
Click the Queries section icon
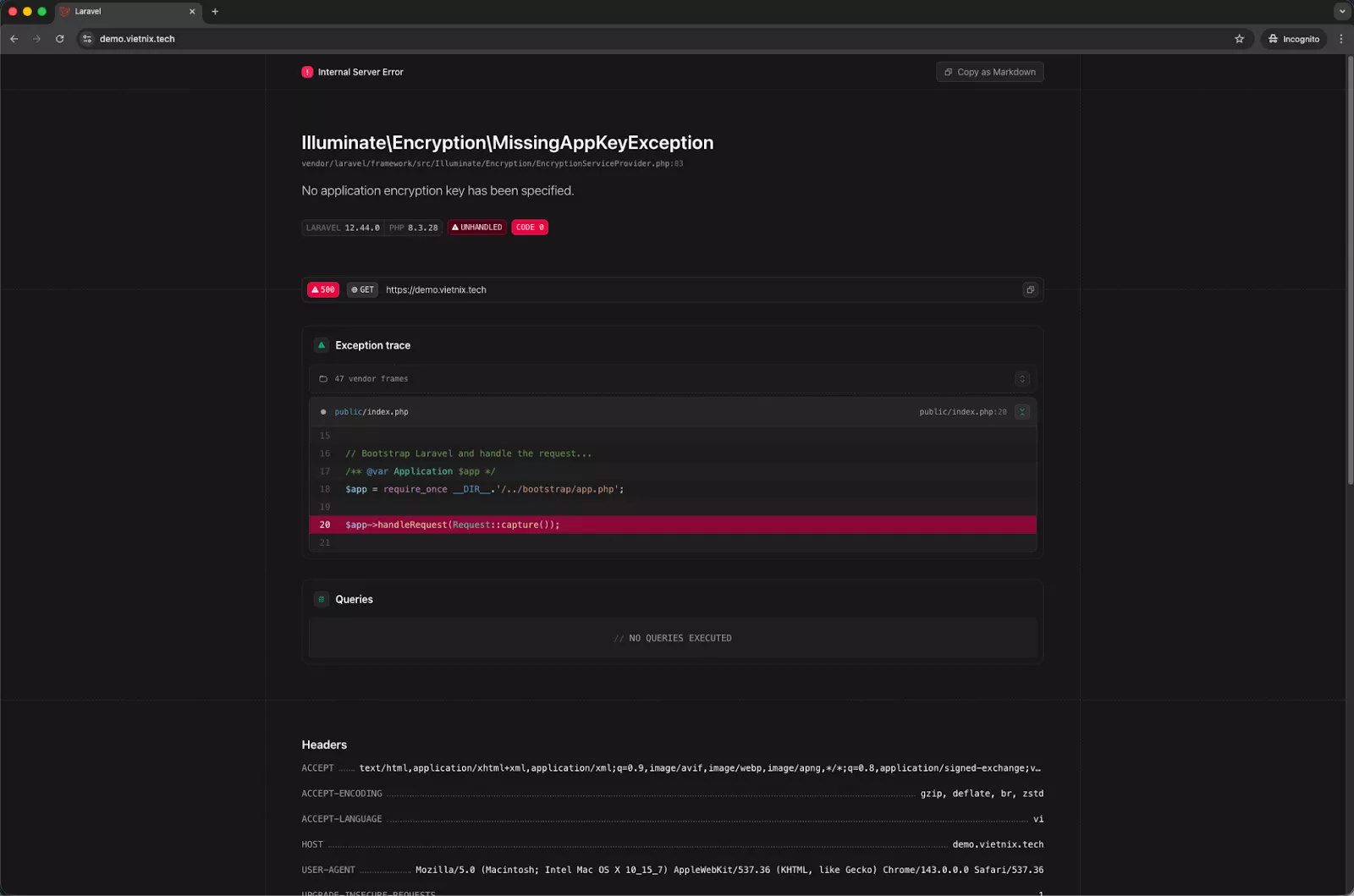click(x=322, y=599)
